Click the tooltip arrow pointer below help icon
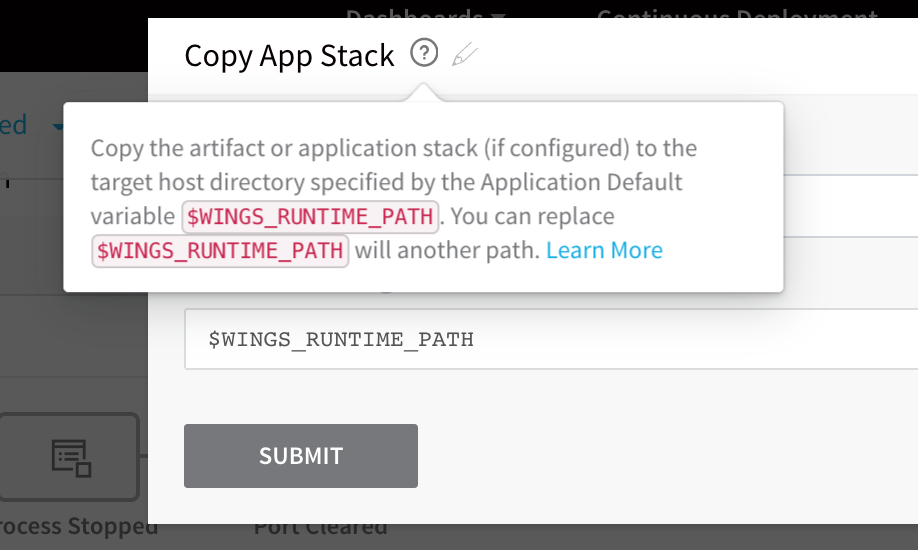The width and height of the screenshot is (918, 550). point(423,93)
